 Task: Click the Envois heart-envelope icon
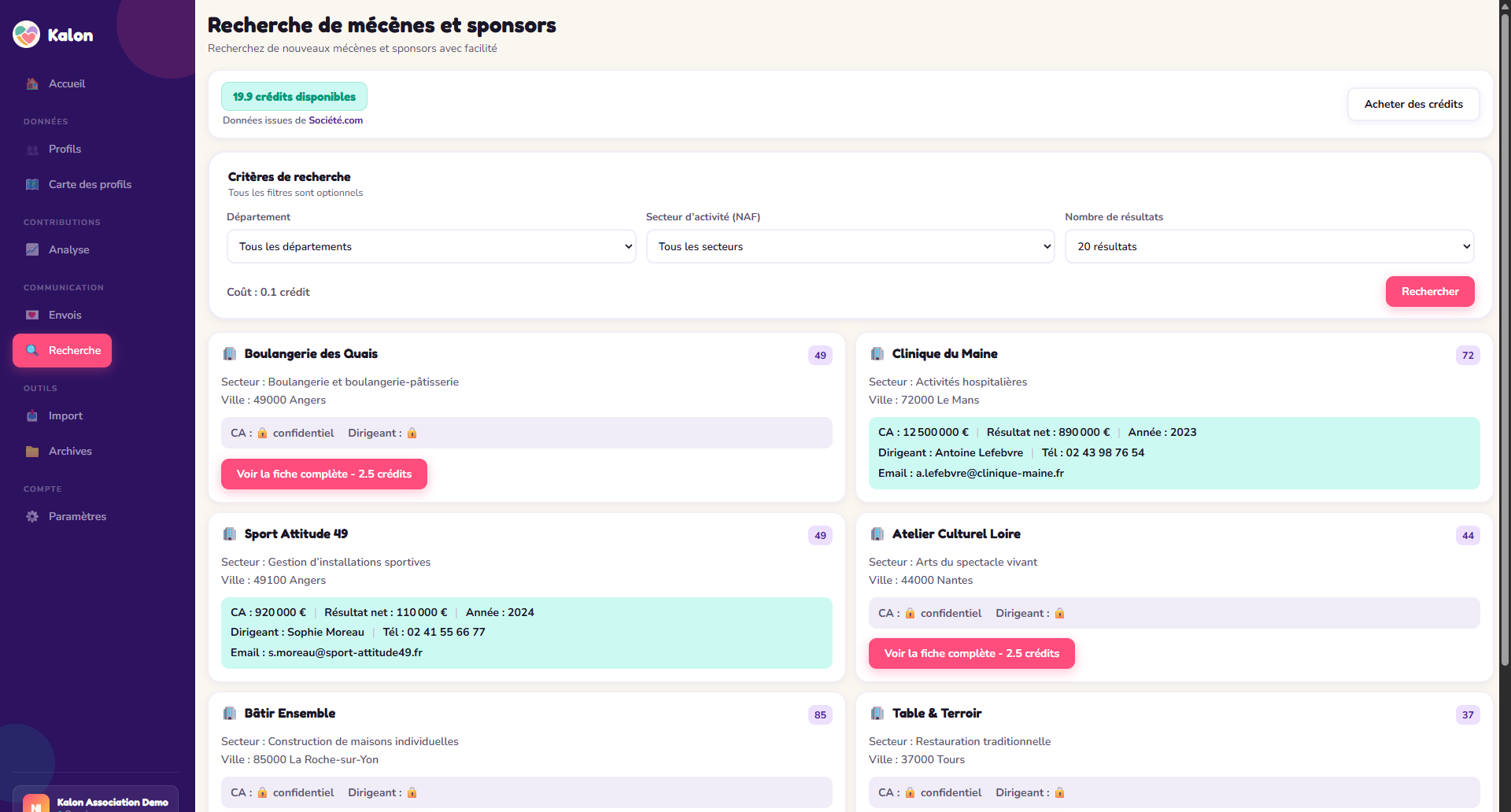point(32,315)
